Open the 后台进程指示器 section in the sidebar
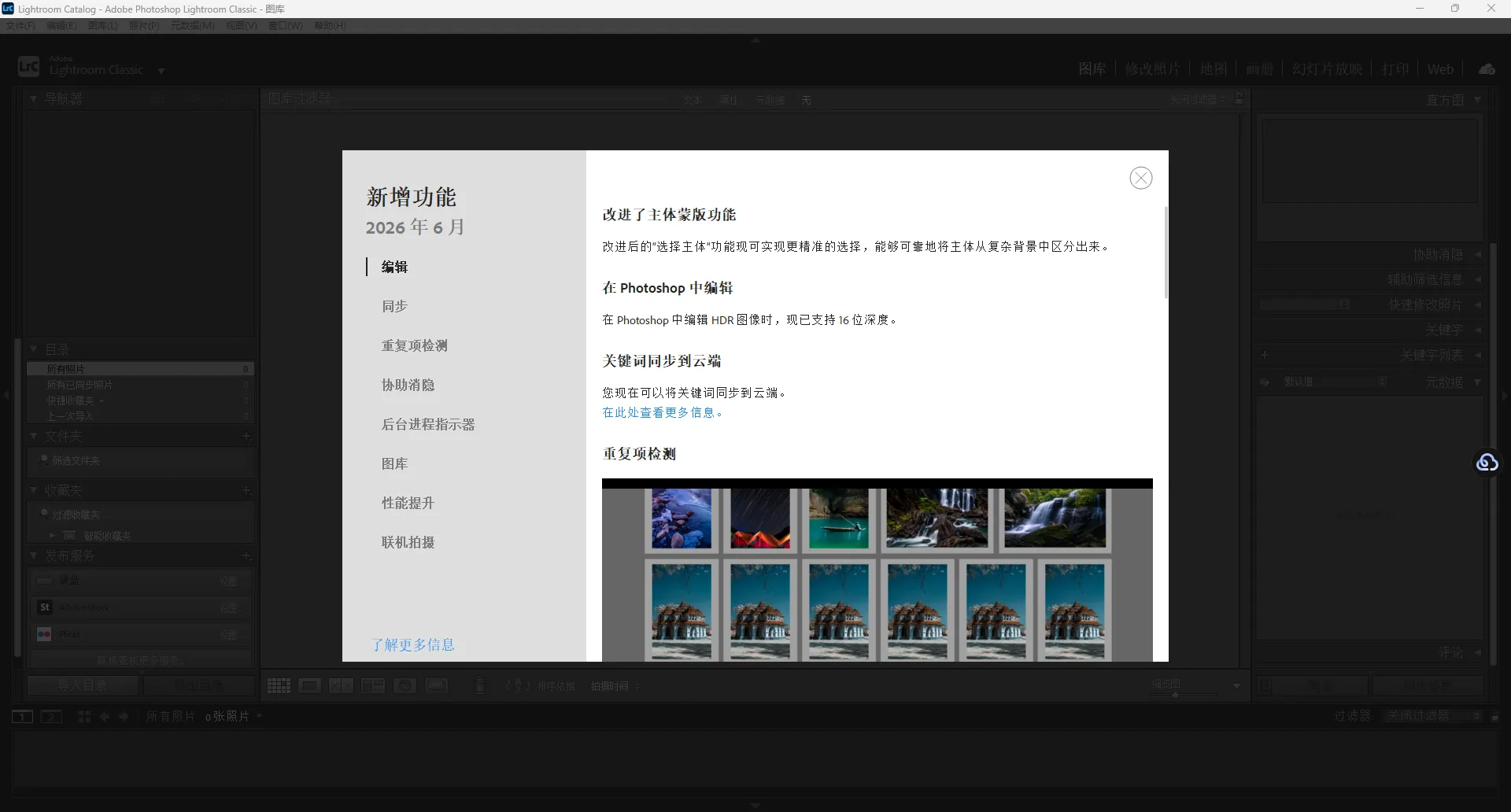This screenshot has width=1511, height=812. tap(428, 424)
